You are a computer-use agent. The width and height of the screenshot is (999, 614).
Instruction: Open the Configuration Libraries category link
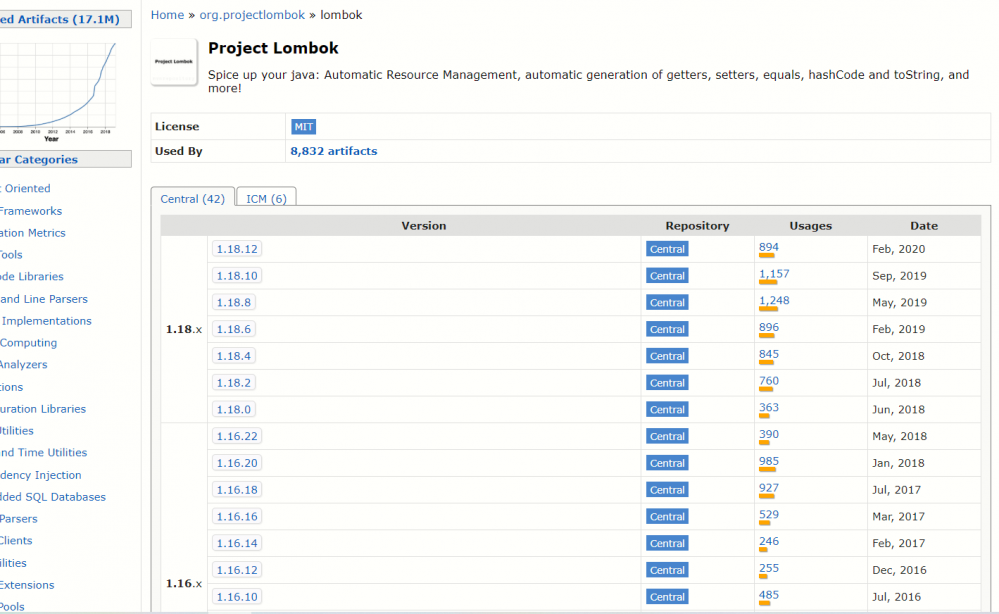tap(43, 409)
